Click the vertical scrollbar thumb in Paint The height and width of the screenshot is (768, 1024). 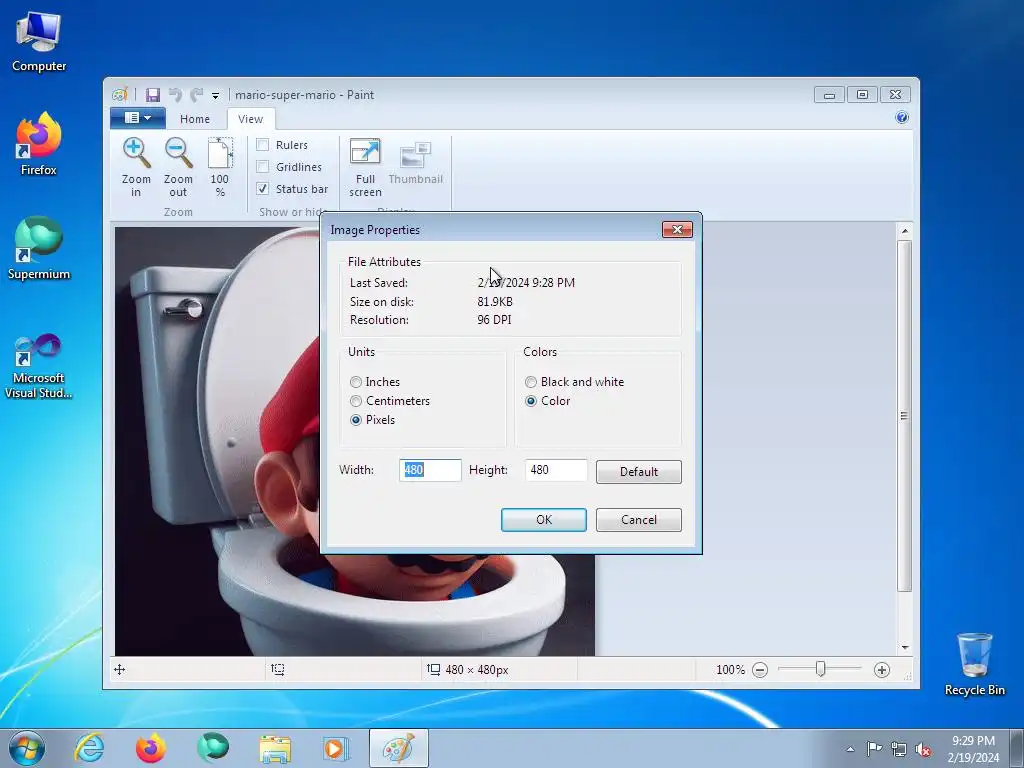coord(904,416)
